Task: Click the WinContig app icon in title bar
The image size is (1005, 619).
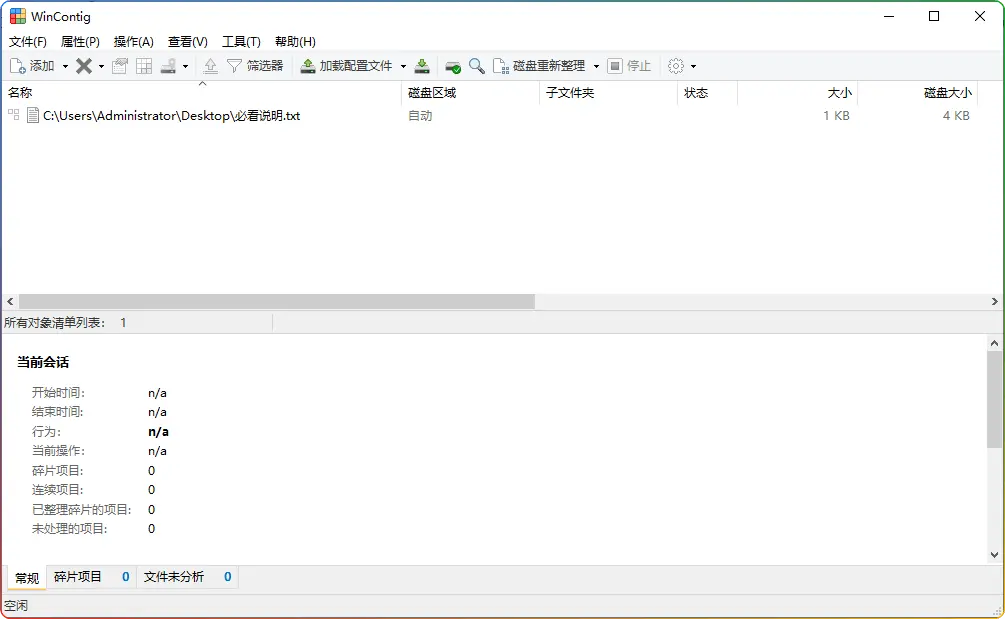Action: click(x=18, y=16)
